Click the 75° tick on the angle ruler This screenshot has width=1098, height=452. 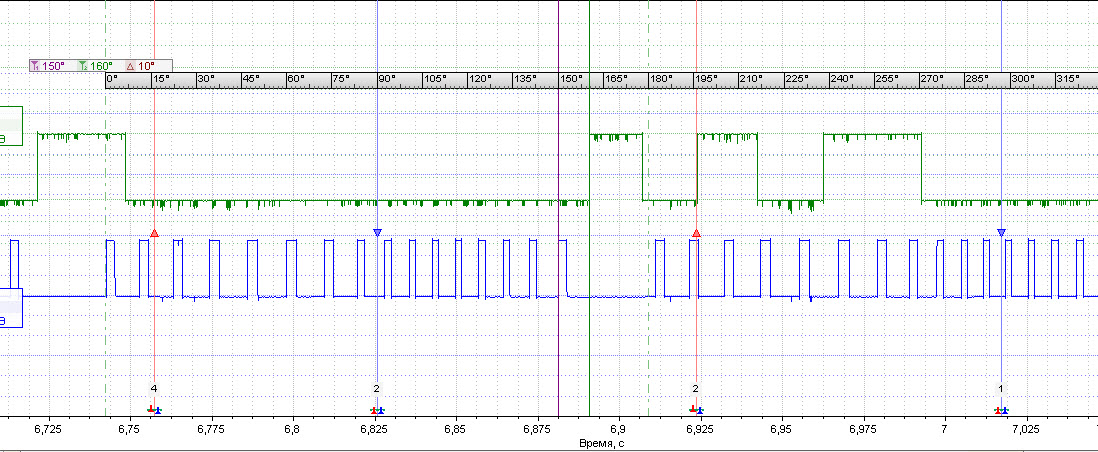click(x=341, y=79)
